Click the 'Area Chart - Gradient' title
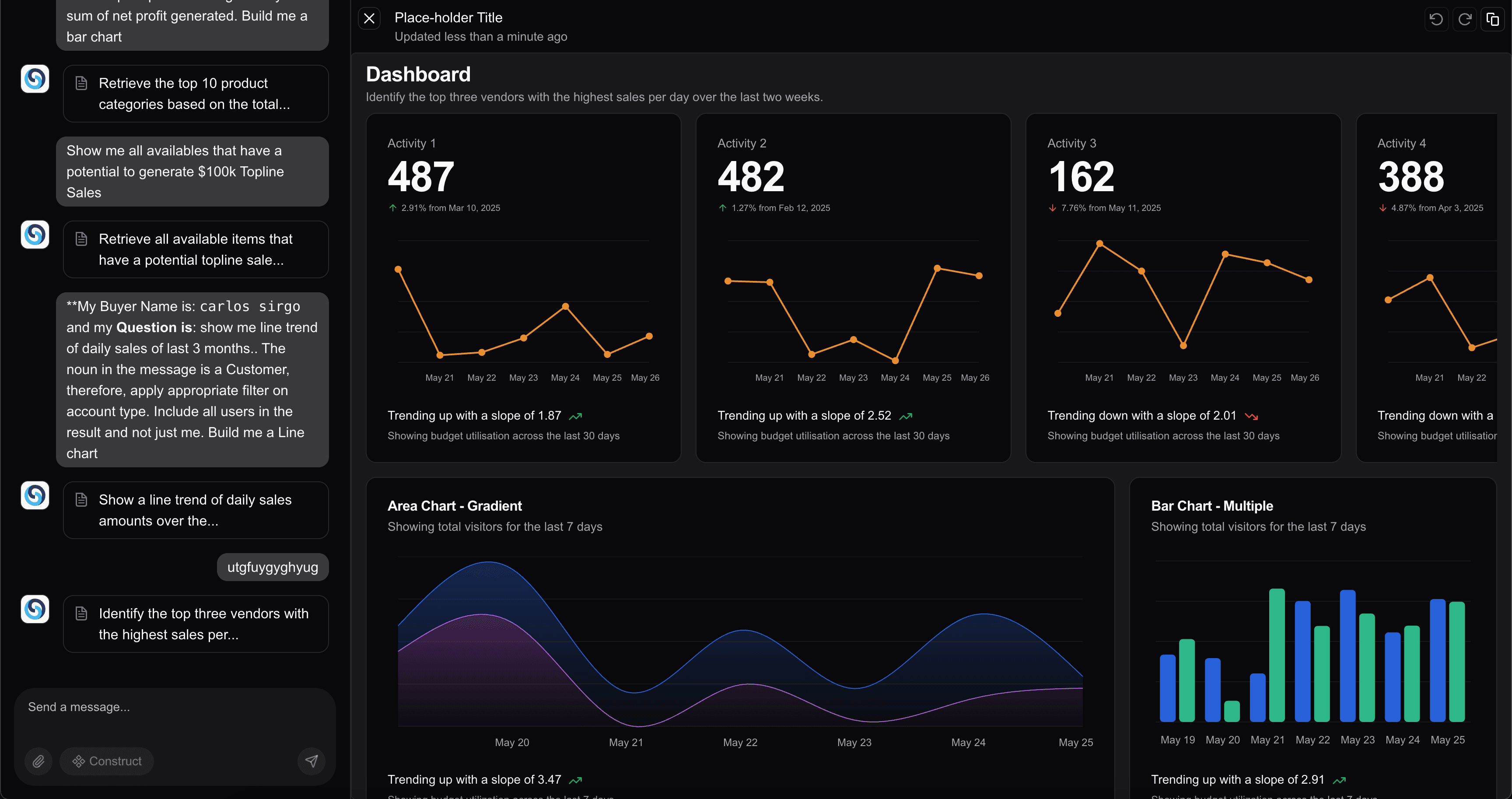This screenshot has width=1512, height=799. tap(455, 506)
